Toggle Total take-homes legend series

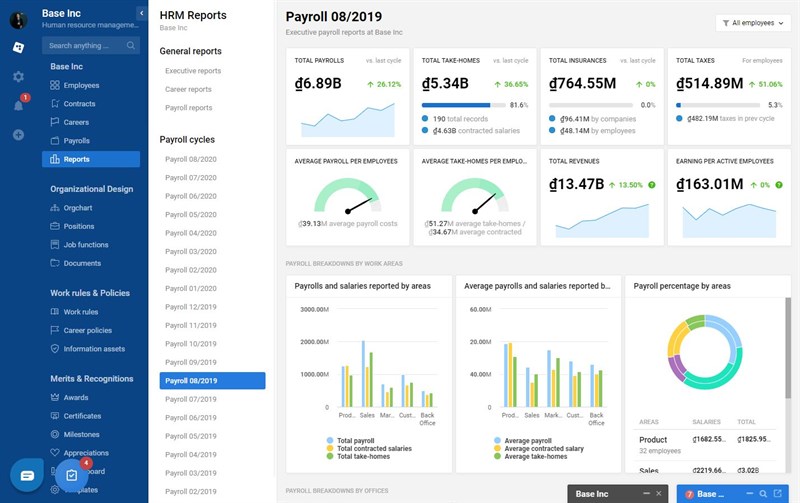click(x=364, y=457)
